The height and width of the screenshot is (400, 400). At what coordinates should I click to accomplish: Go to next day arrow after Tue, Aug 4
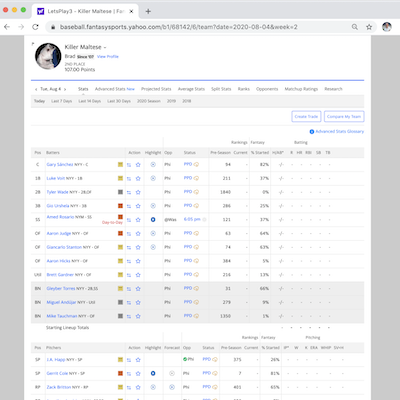coord(65,89)
